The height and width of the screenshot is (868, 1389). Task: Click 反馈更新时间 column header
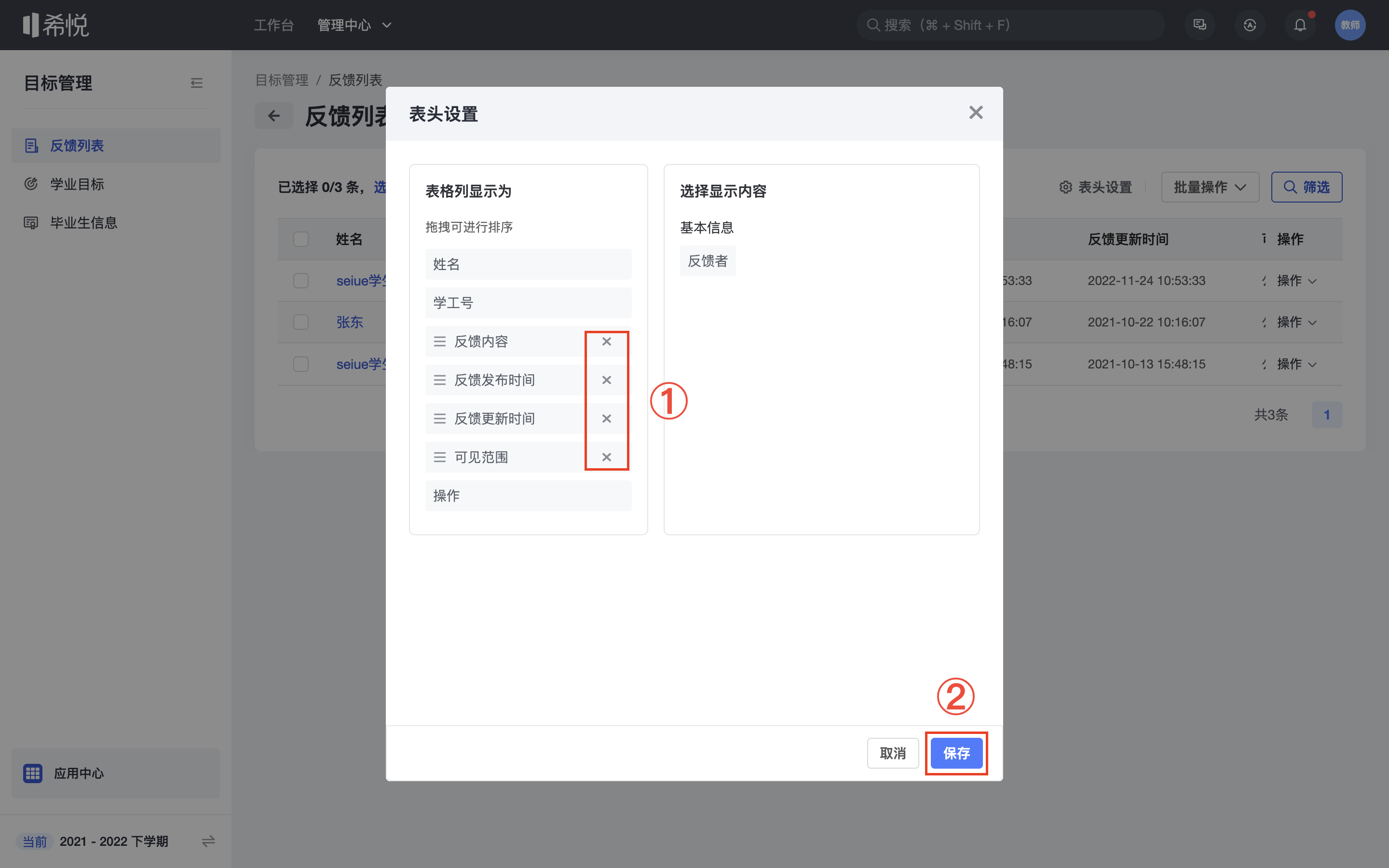[x=1128, y=239]
